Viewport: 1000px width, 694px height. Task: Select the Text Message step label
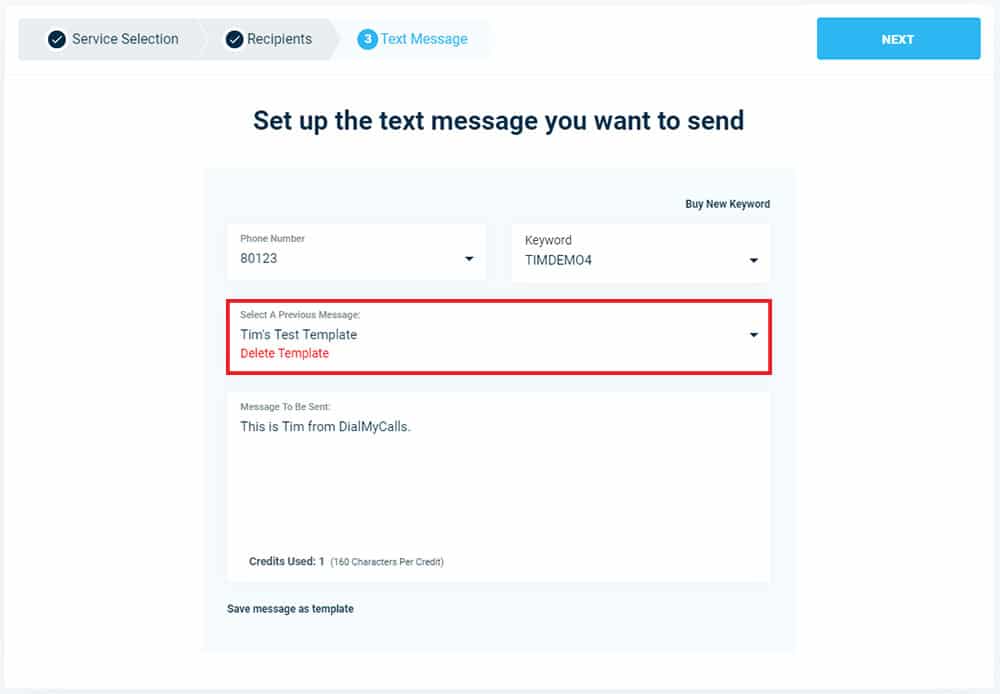click(424, 40)
